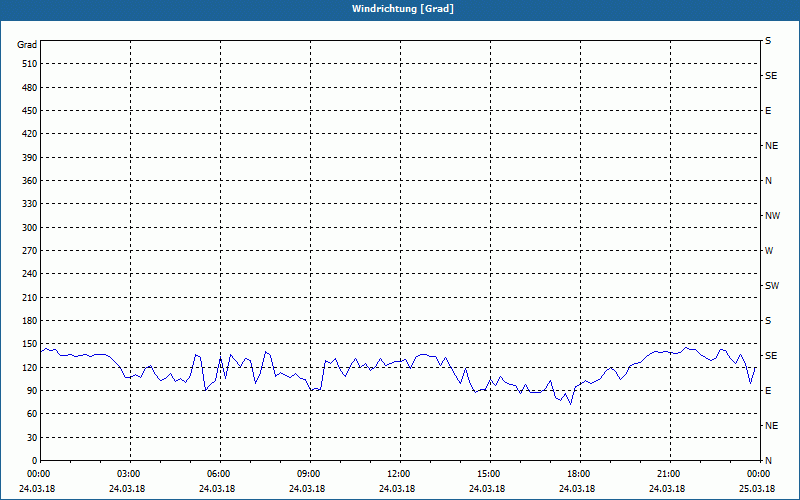Click the N compass label at 0

(x=768, y=460)
